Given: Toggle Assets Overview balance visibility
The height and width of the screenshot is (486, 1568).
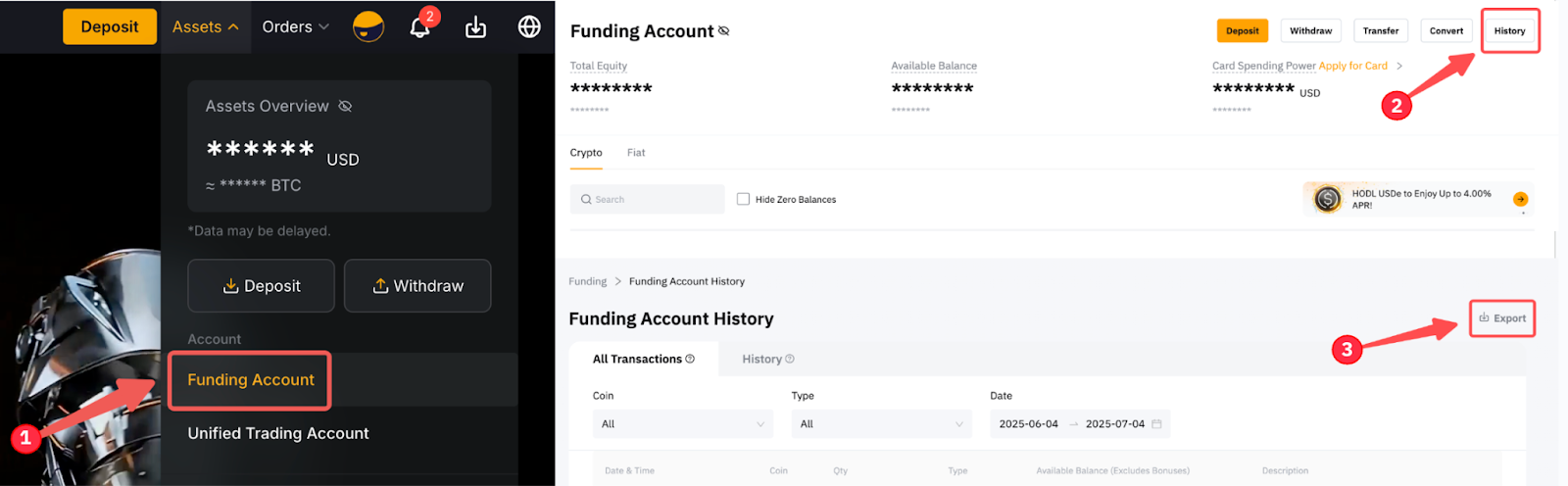Looking at the screenshot, I should [x=345, y=106].
